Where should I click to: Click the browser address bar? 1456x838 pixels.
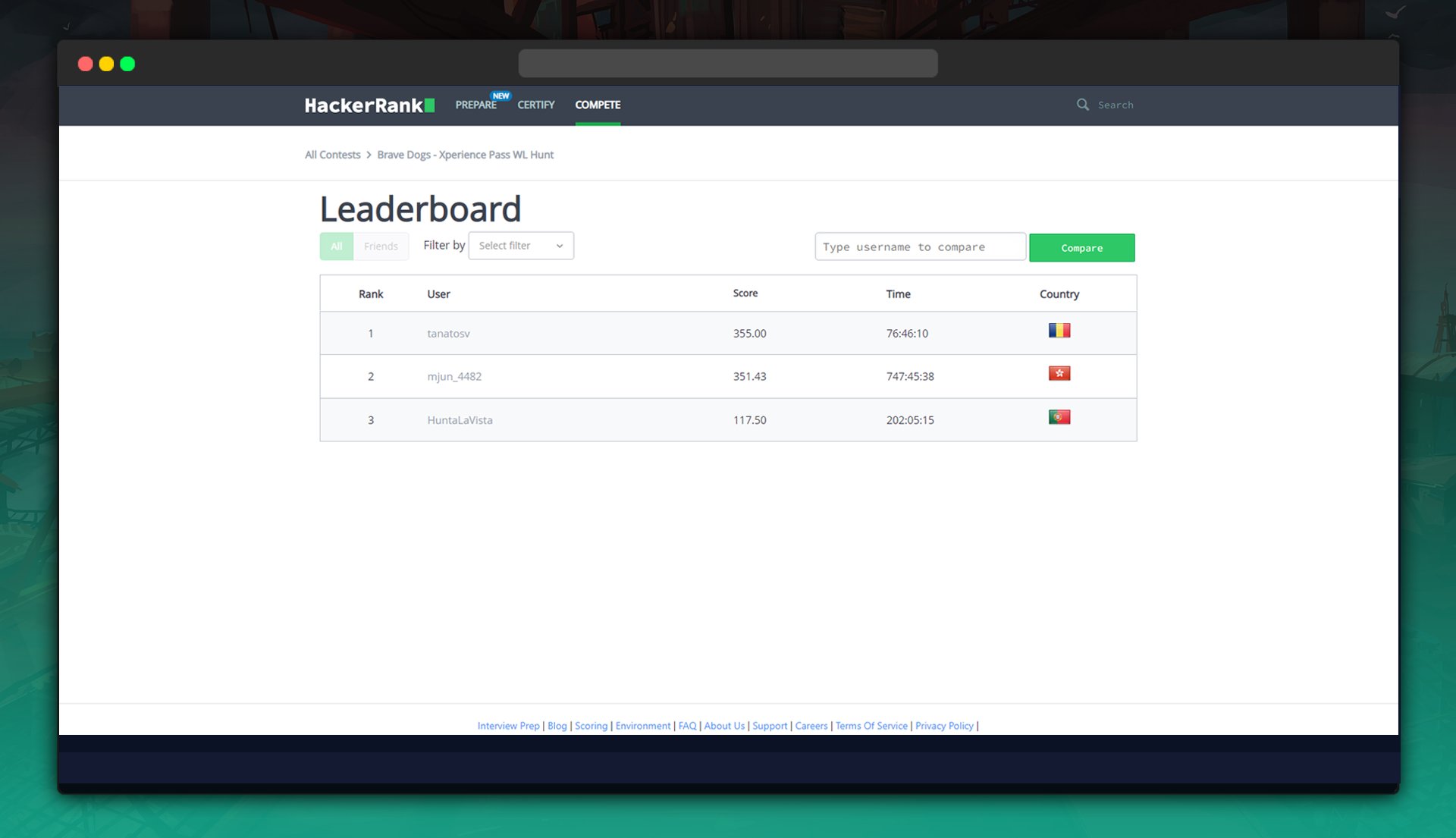[727, 64]
